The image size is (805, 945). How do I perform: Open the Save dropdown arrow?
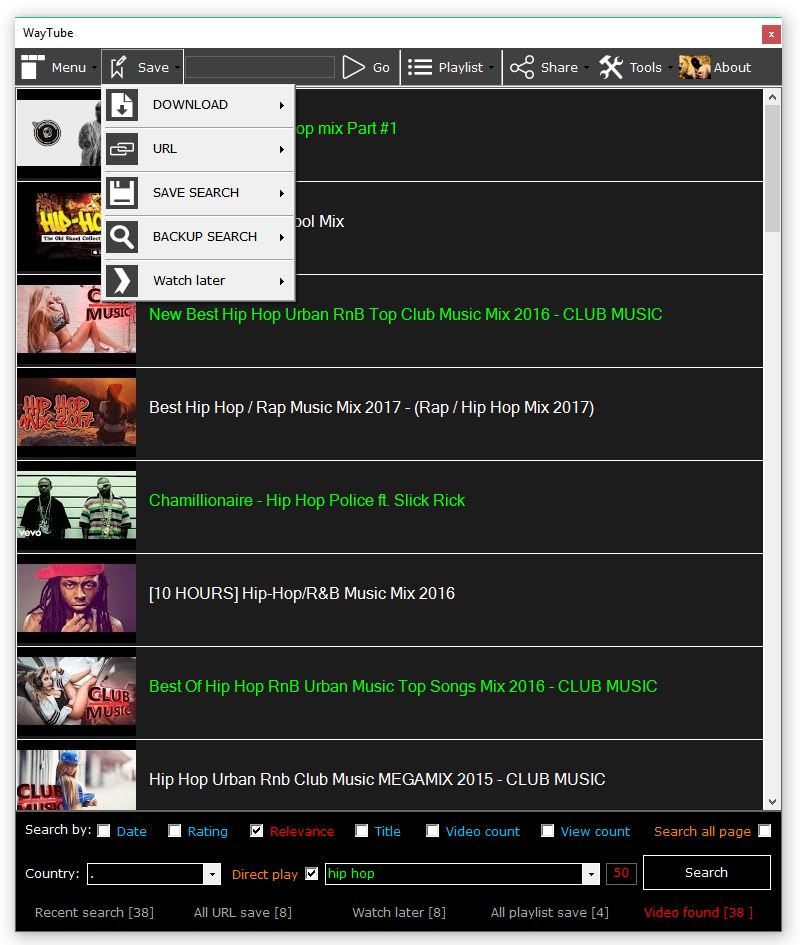click(177, 68)
